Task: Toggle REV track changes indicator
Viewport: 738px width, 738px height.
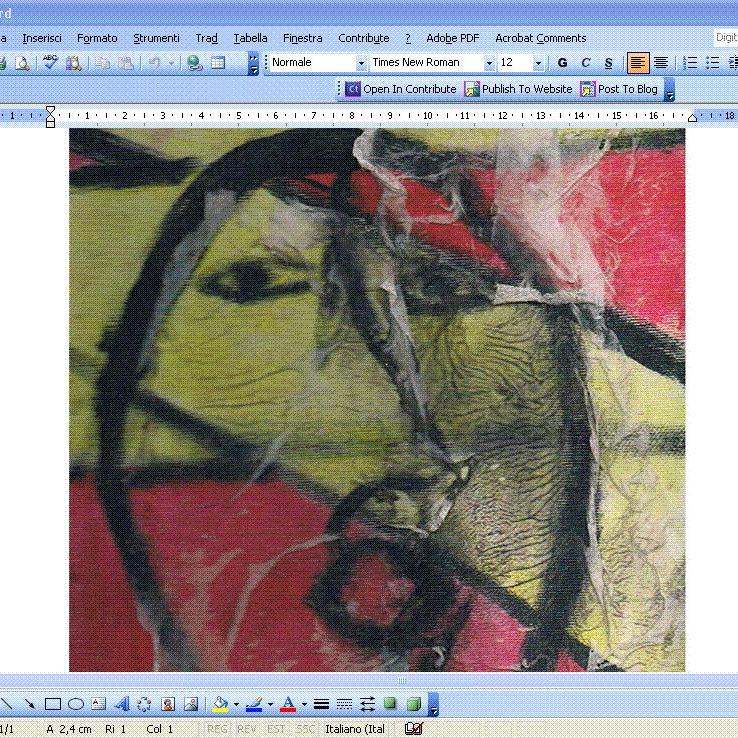Action: pos(247,729)
